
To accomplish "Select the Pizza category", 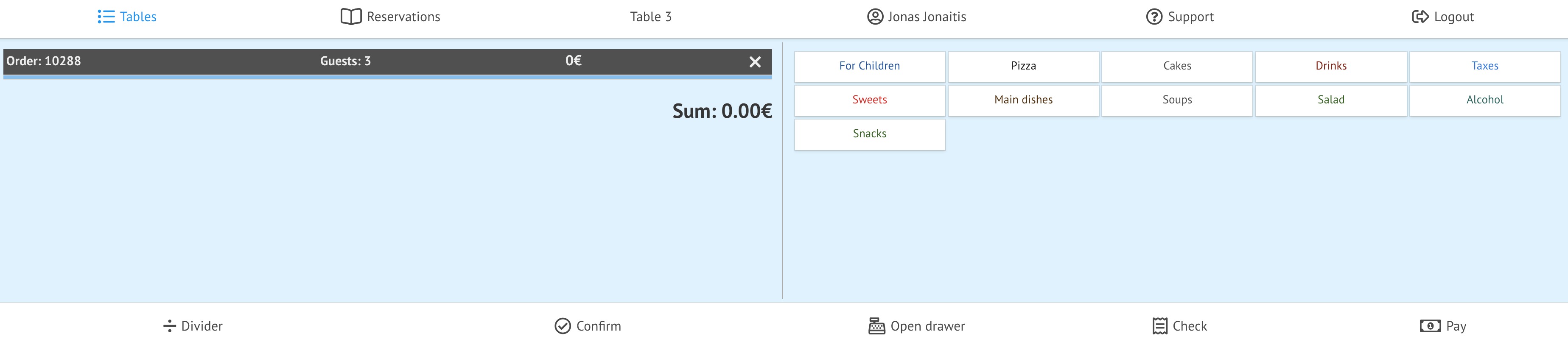I will click(x=1022, y=66).
